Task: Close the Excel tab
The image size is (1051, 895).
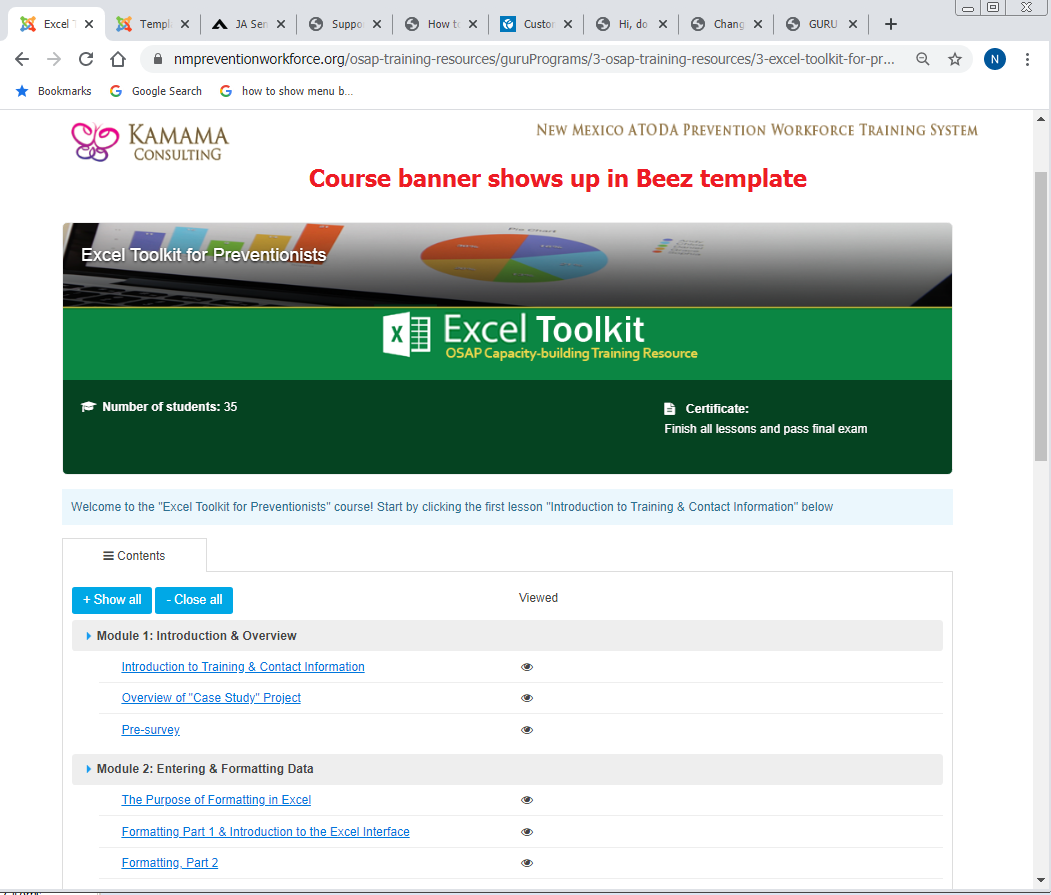Action: point(89,24)
